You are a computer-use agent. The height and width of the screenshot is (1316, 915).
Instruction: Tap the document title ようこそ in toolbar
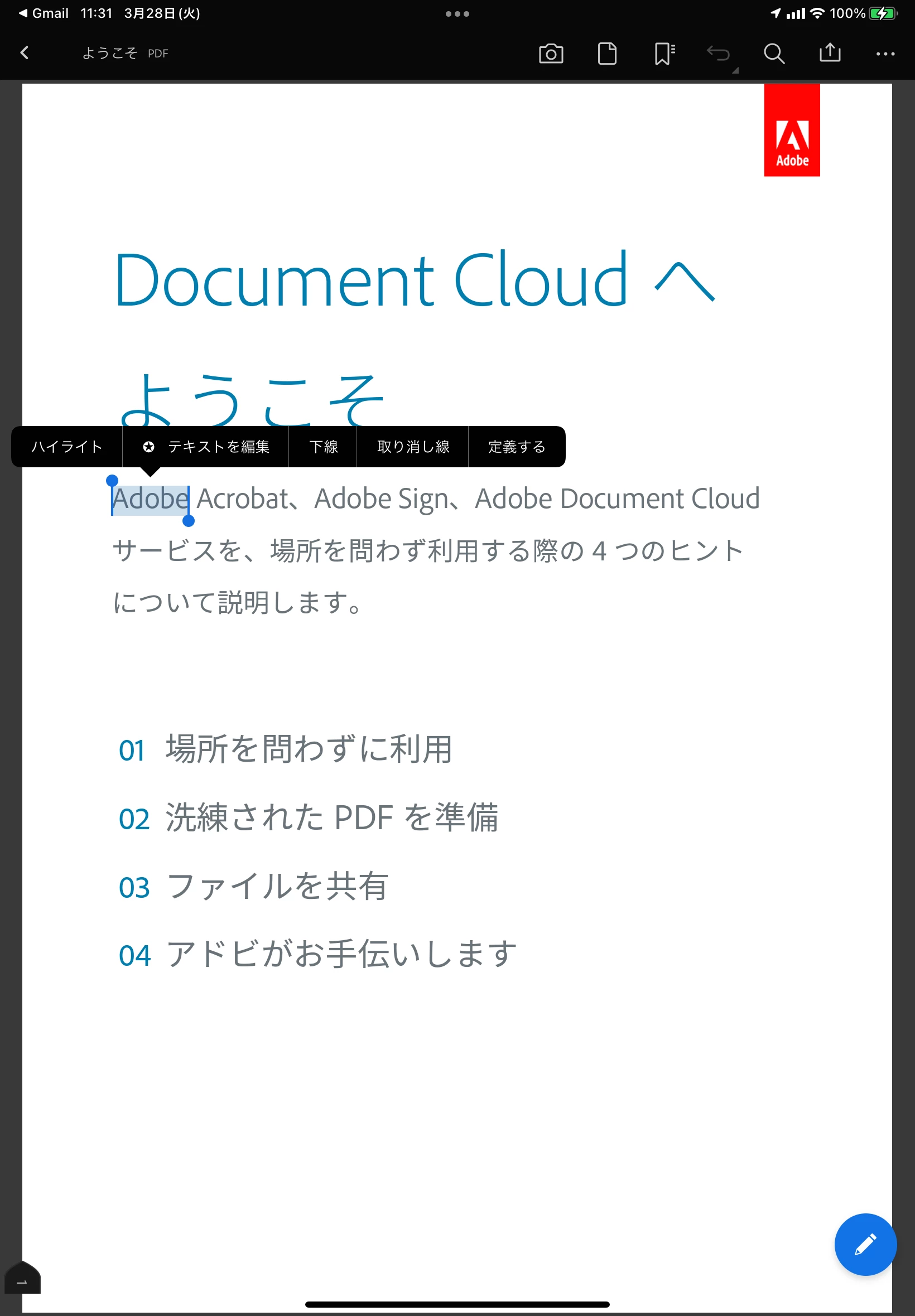click(x=110, y=54)
